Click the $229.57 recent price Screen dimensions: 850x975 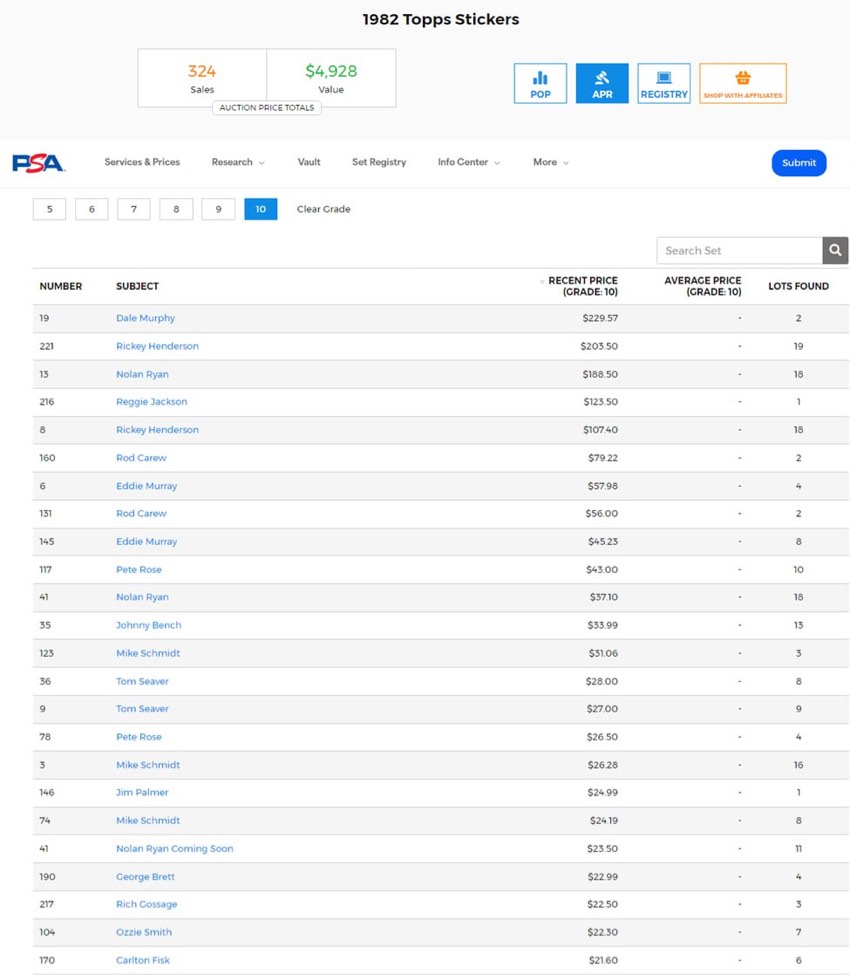coord(600,318)
